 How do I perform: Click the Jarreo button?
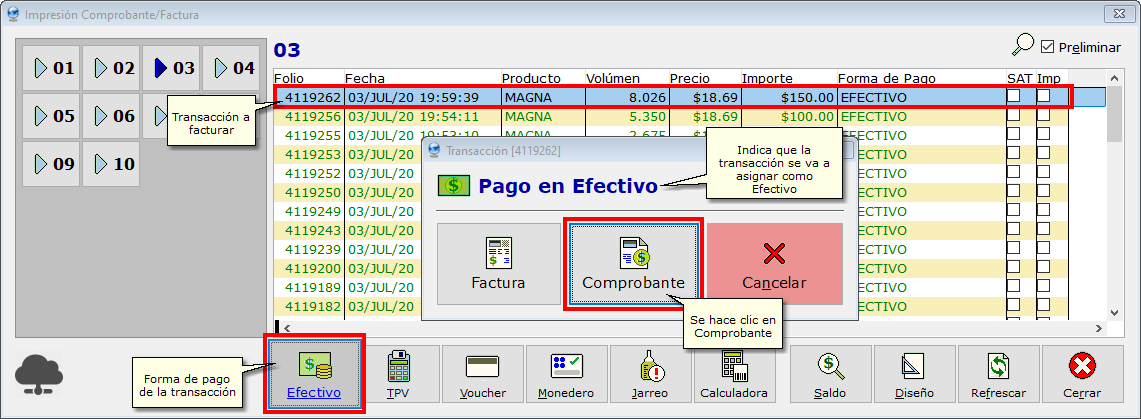(650, 374)
